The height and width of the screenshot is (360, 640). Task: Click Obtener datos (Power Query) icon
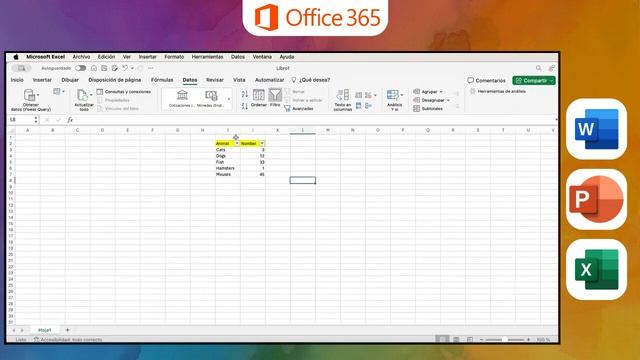[x=29, y=95]
